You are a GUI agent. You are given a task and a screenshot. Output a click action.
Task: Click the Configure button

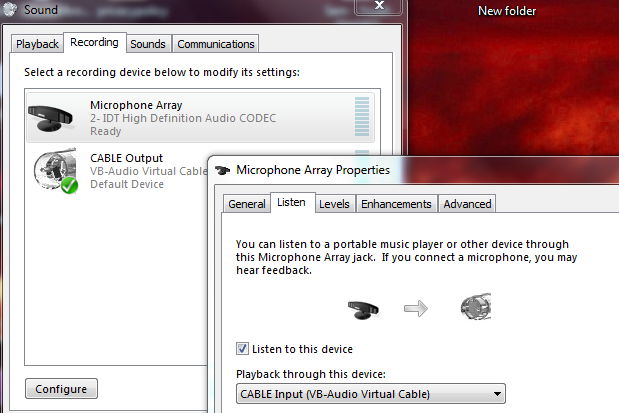click(61, 389)
